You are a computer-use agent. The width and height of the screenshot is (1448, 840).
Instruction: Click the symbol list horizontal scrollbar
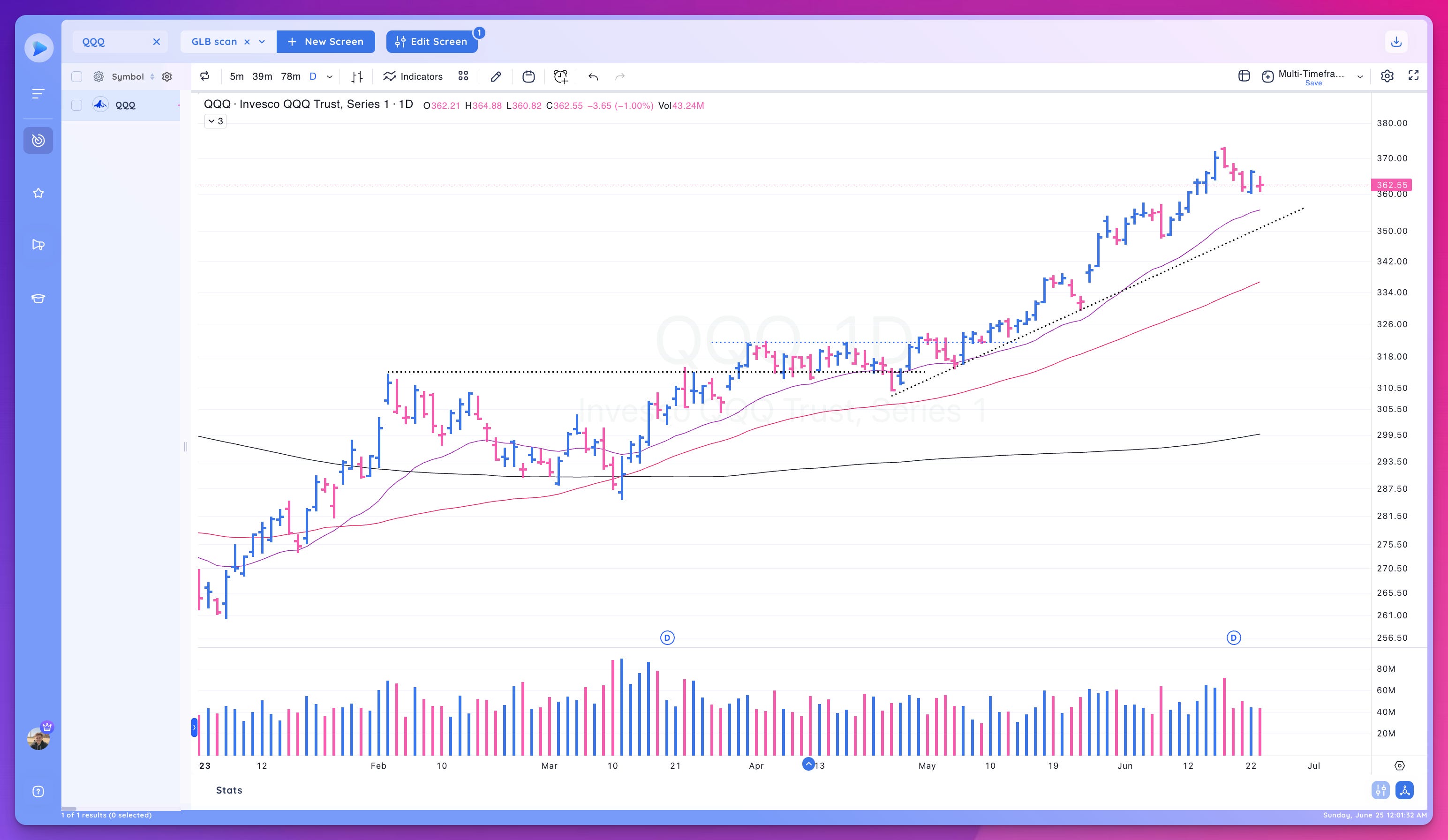tap(69, 809)
